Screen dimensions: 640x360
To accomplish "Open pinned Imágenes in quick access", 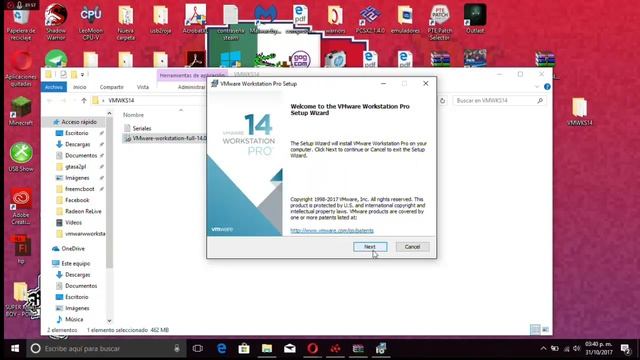I will coord(77,178).
